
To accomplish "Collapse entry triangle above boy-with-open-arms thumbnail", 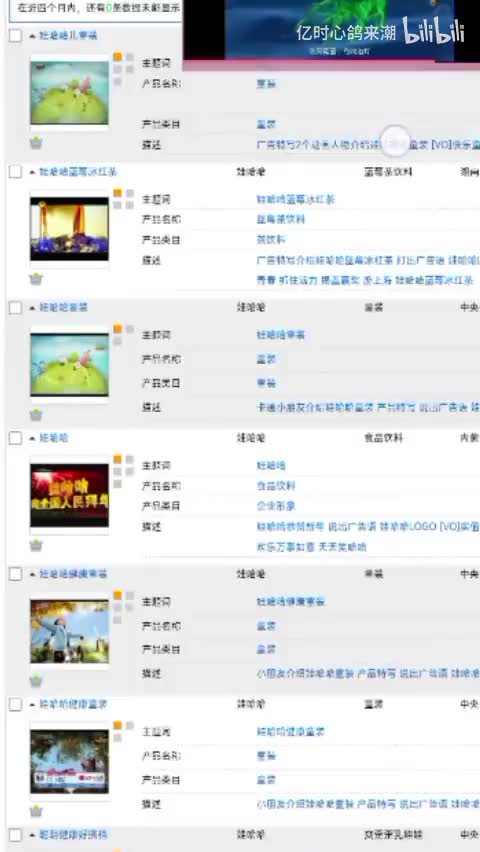I will [33, 574].
